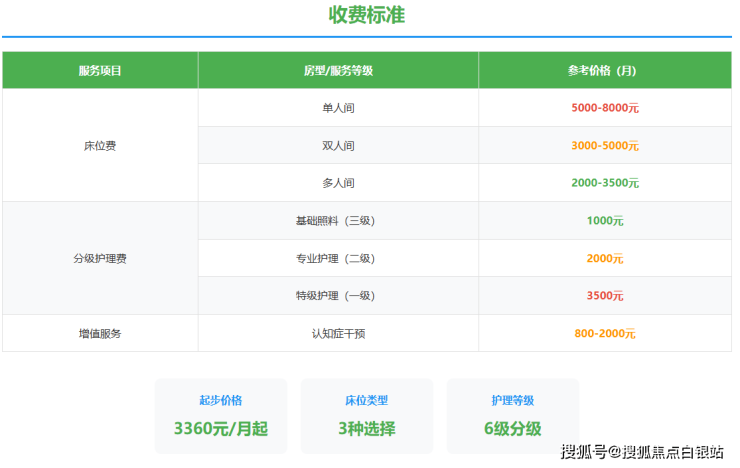The width and height of the screenshot is (740, 468).
Task: Select the 分级护理费 category cell
Action: coord(100,258)
